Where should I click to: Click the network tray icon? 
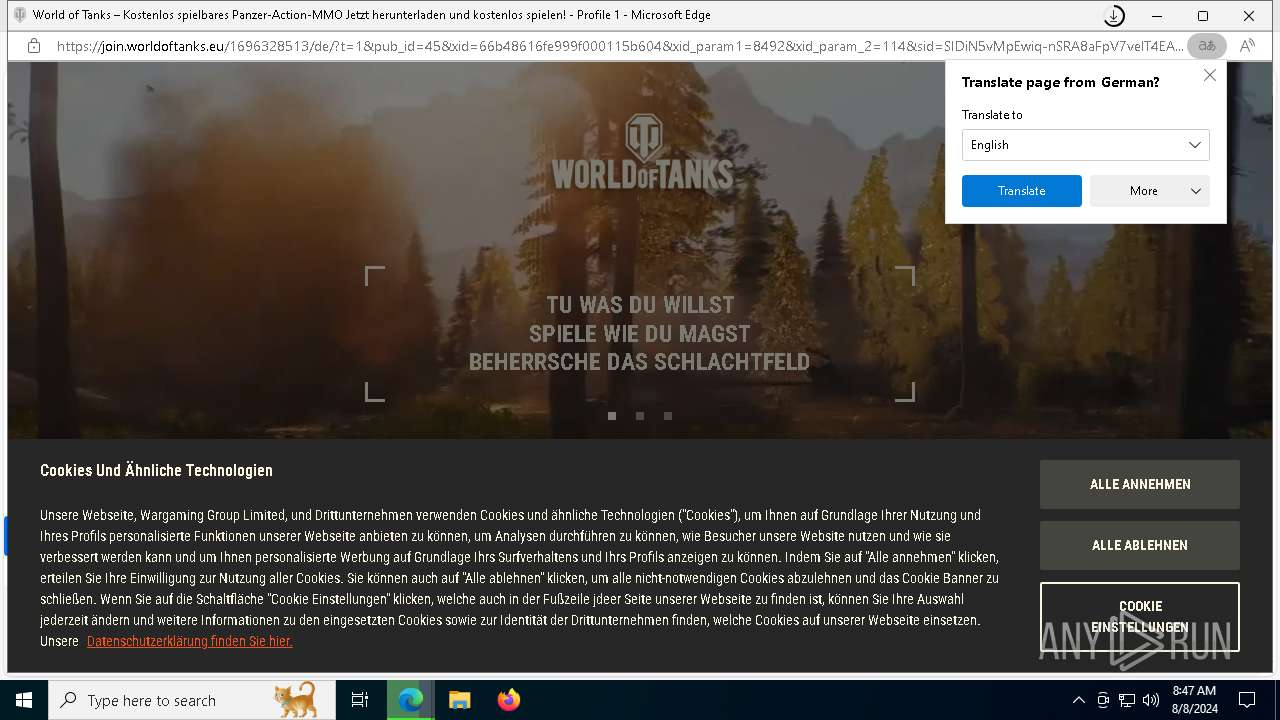[1127, 700]
